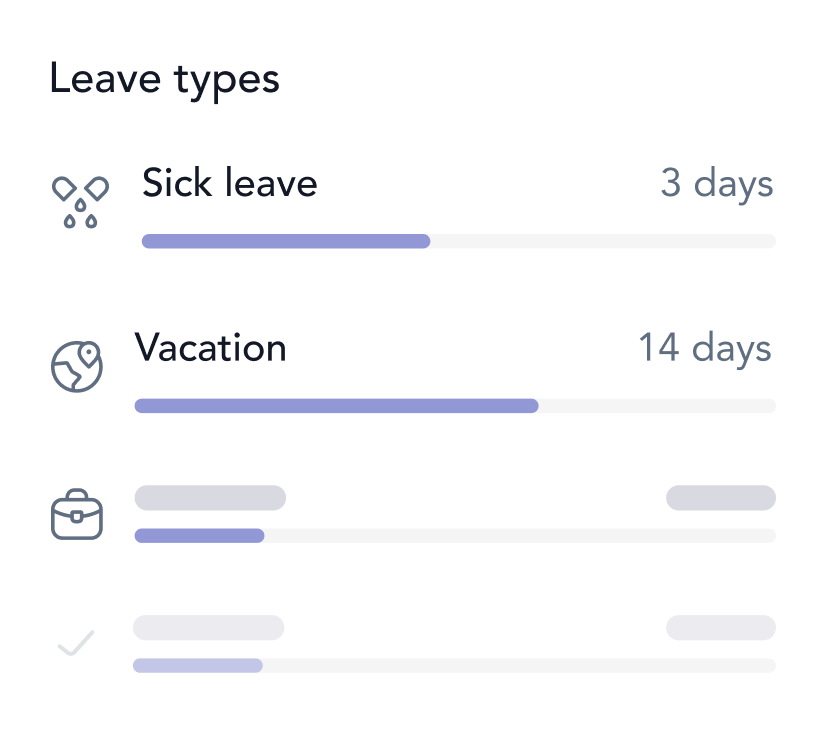
Task: Click unfilled part of Sick leave bar
Action: [603, 241]
